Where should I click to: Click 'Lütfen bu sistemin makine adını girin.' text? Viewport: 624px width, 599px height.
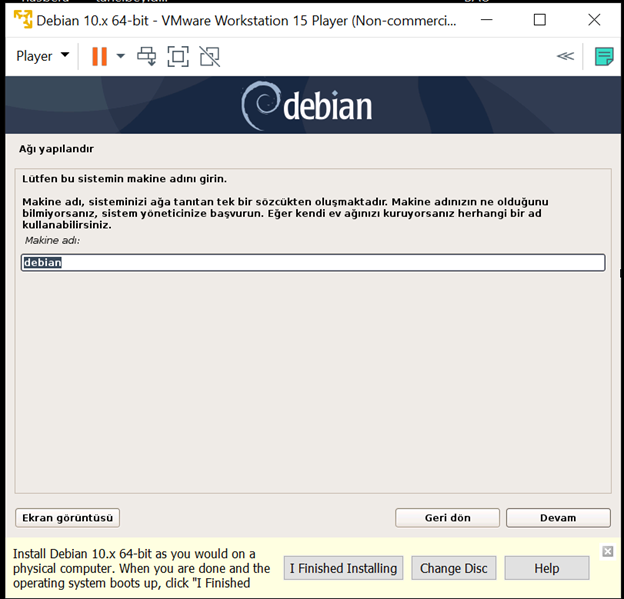tap(124, 179)
